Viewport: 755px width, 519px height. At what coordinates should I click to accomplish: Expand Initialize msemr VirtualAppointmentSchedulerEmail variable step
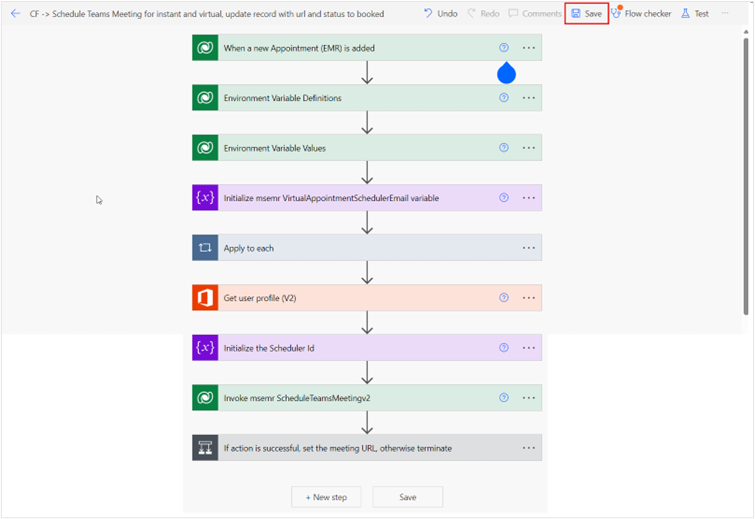point(367,198)
